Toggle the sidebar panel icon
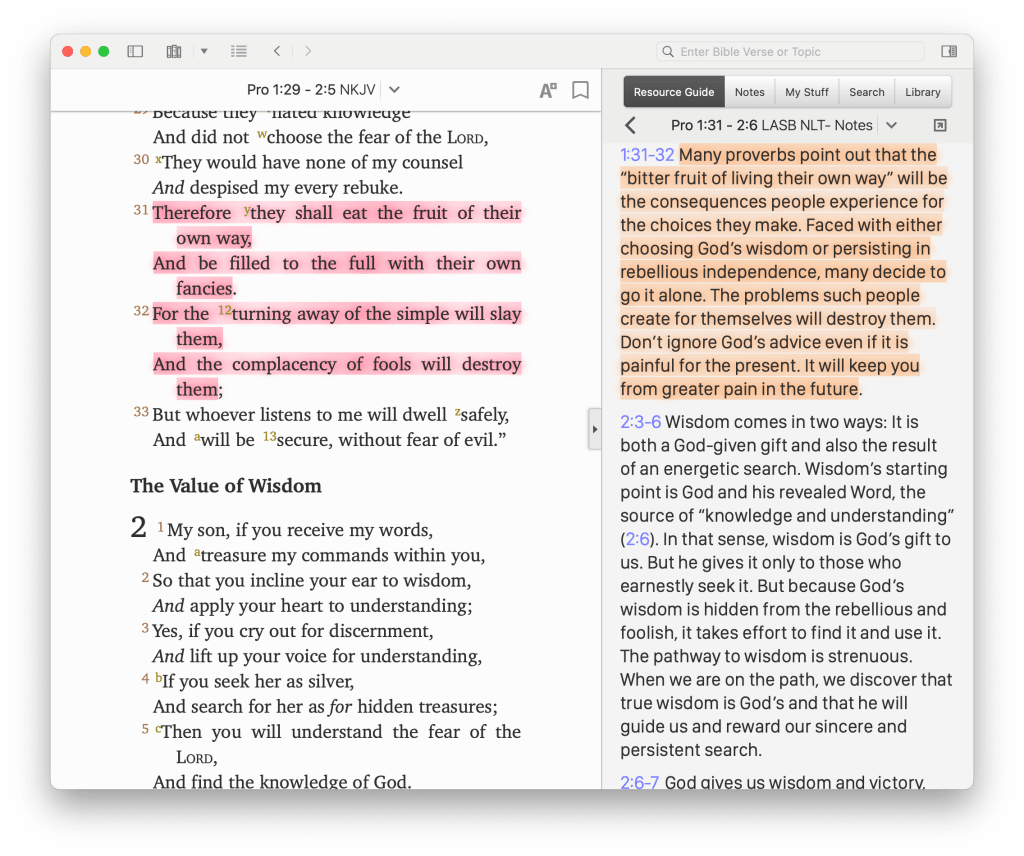Screen dimensions: 1024x856 coord(135,51)
